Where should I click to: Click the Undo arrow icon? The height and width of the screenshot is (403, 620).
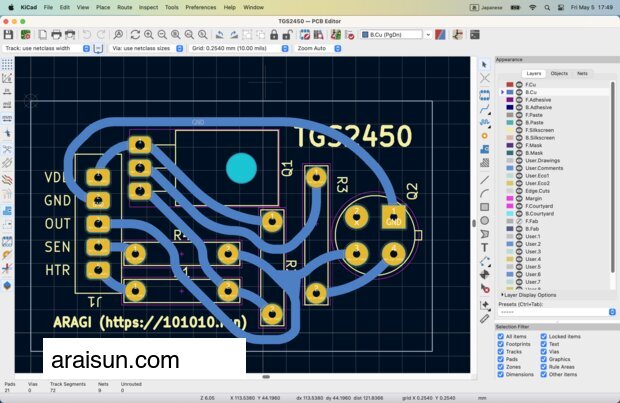click(x=87, y=35)
